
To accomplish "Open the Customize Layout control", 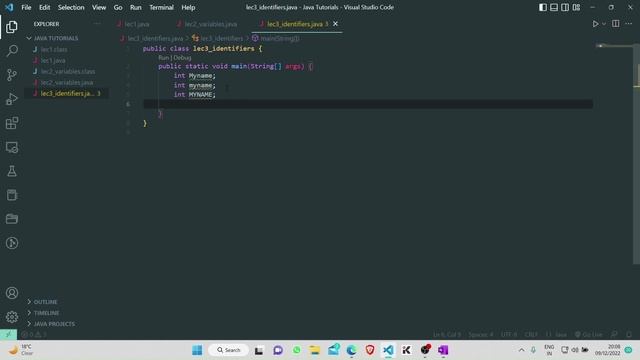I will [x=576, y=7].
